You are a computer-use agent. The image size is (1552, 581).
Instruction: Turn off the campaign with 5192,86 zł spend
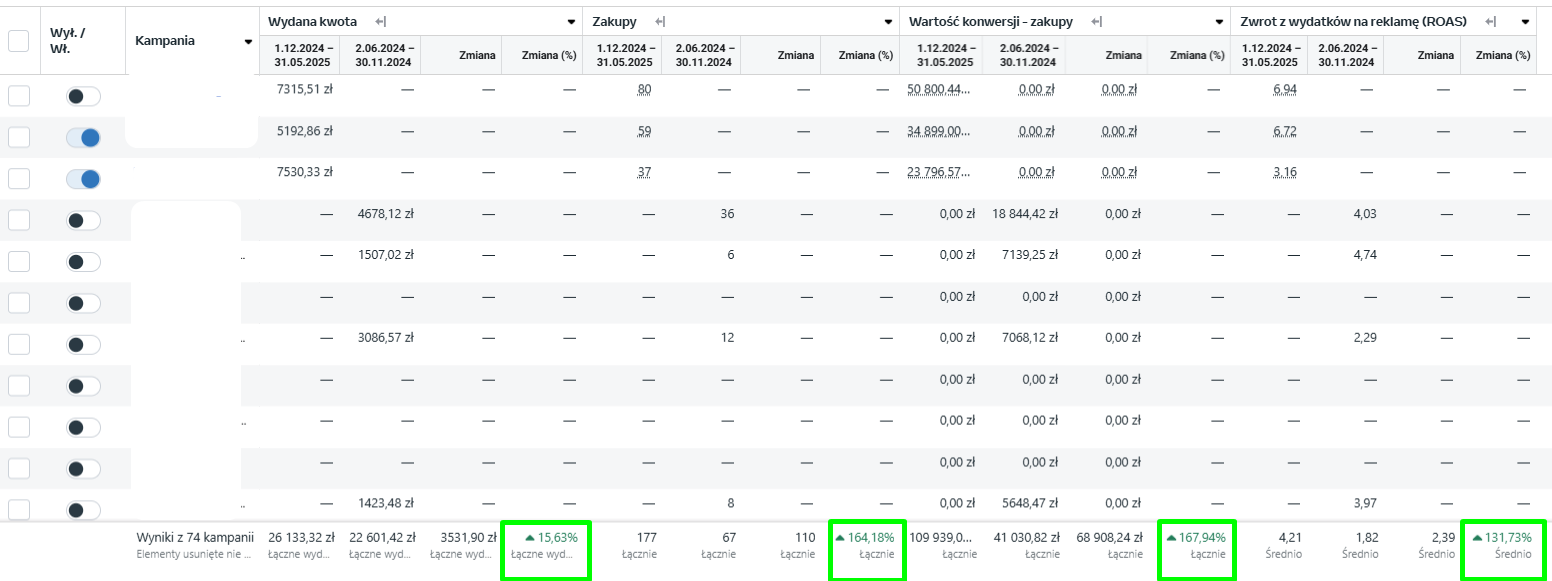[x=83, y=138]
